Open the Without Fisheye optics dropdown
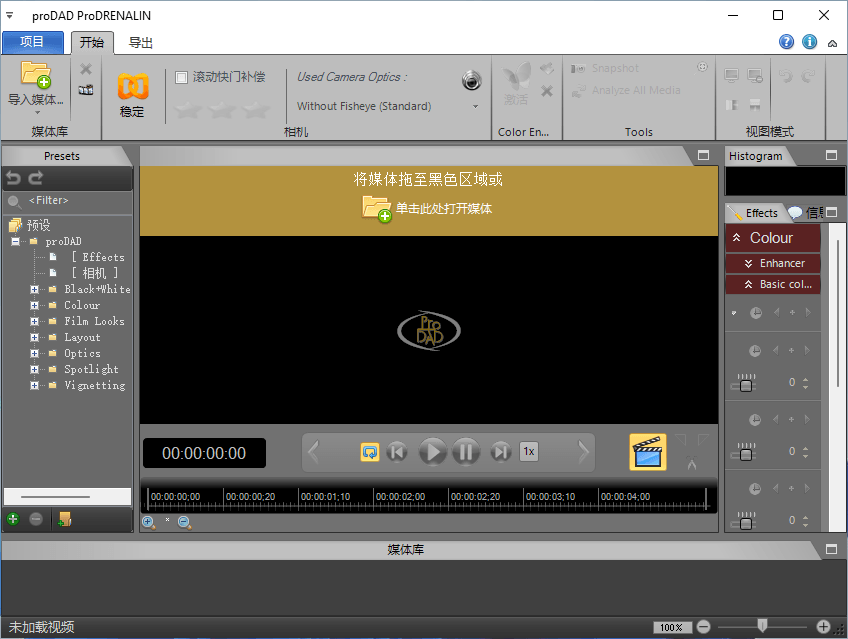The height and width of the screenshot is (639, 848). coord(387,106)
